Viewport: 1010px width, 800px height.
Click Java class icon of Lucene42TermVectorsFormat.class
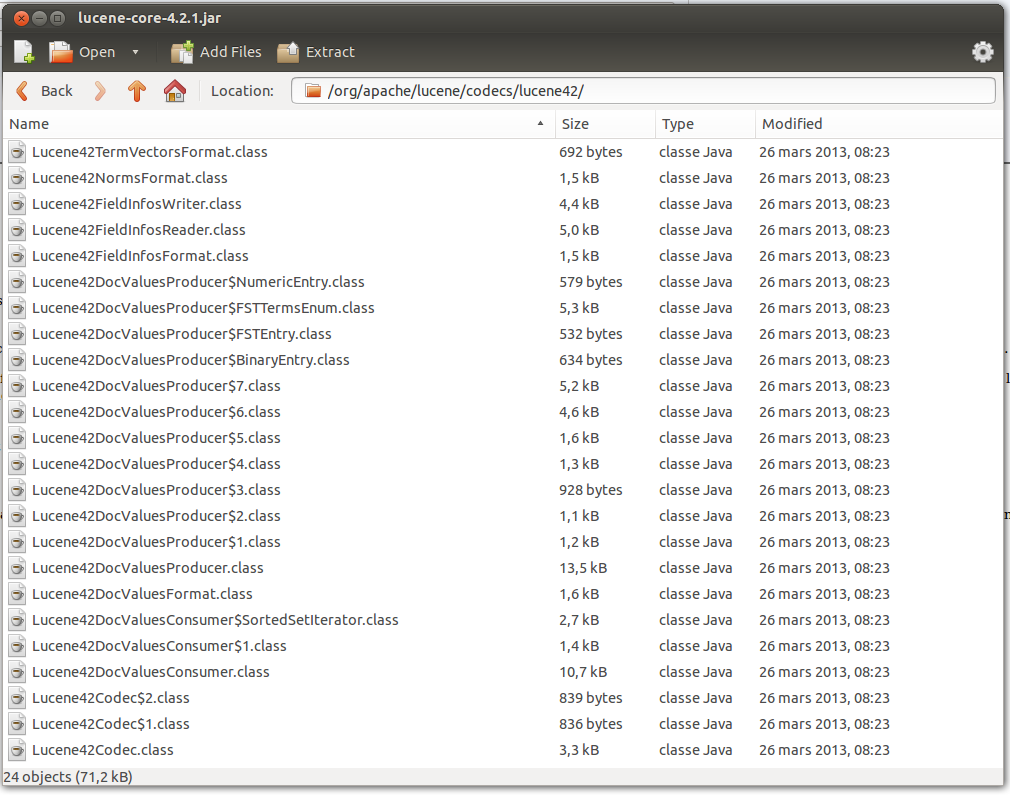(x=17, y=152)
